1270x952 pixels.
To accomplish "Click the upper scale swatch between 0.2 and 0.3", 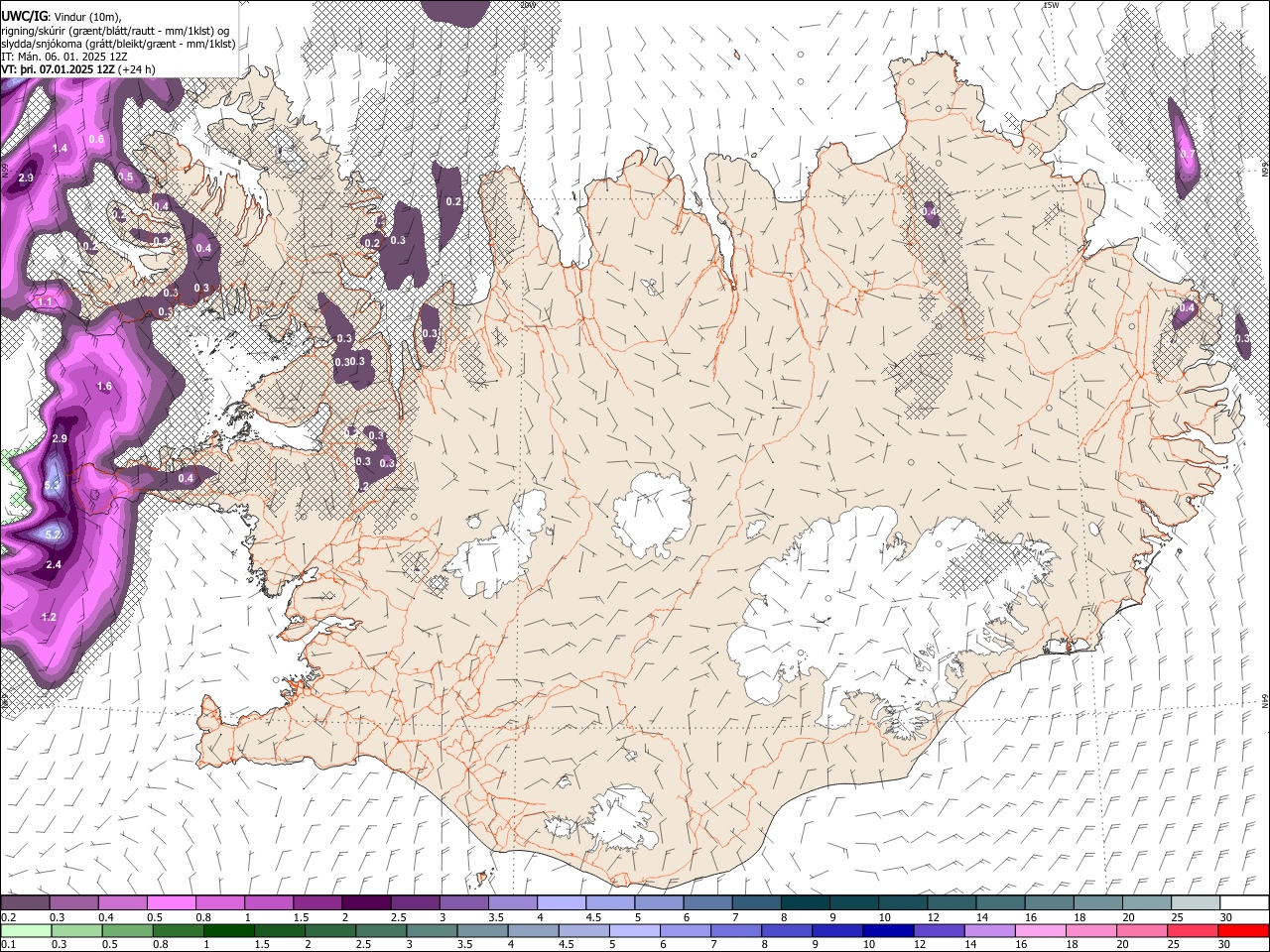I will coord(25,903).
